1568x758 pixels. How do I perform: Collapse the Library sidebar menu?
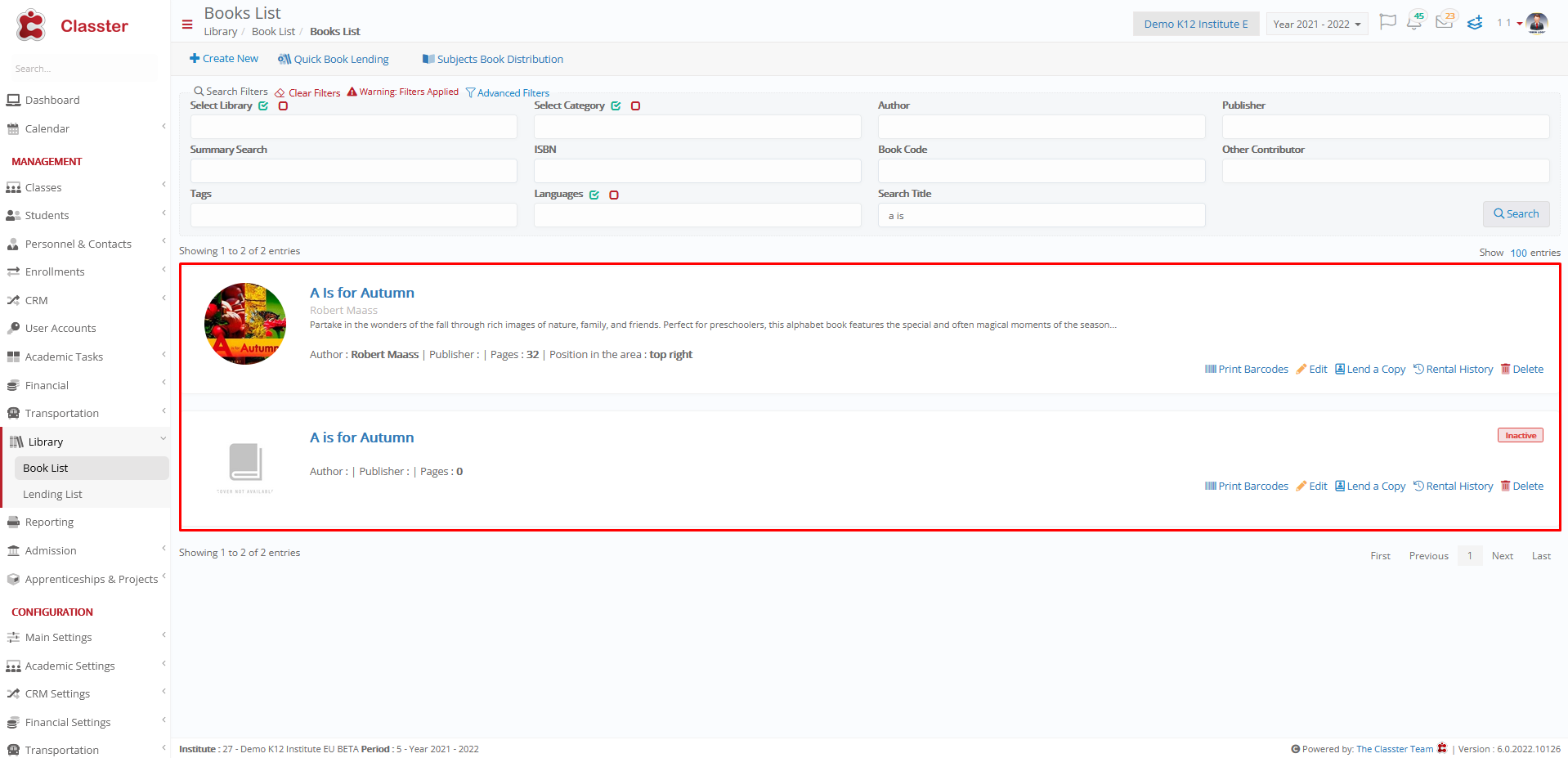coord(85,442)
